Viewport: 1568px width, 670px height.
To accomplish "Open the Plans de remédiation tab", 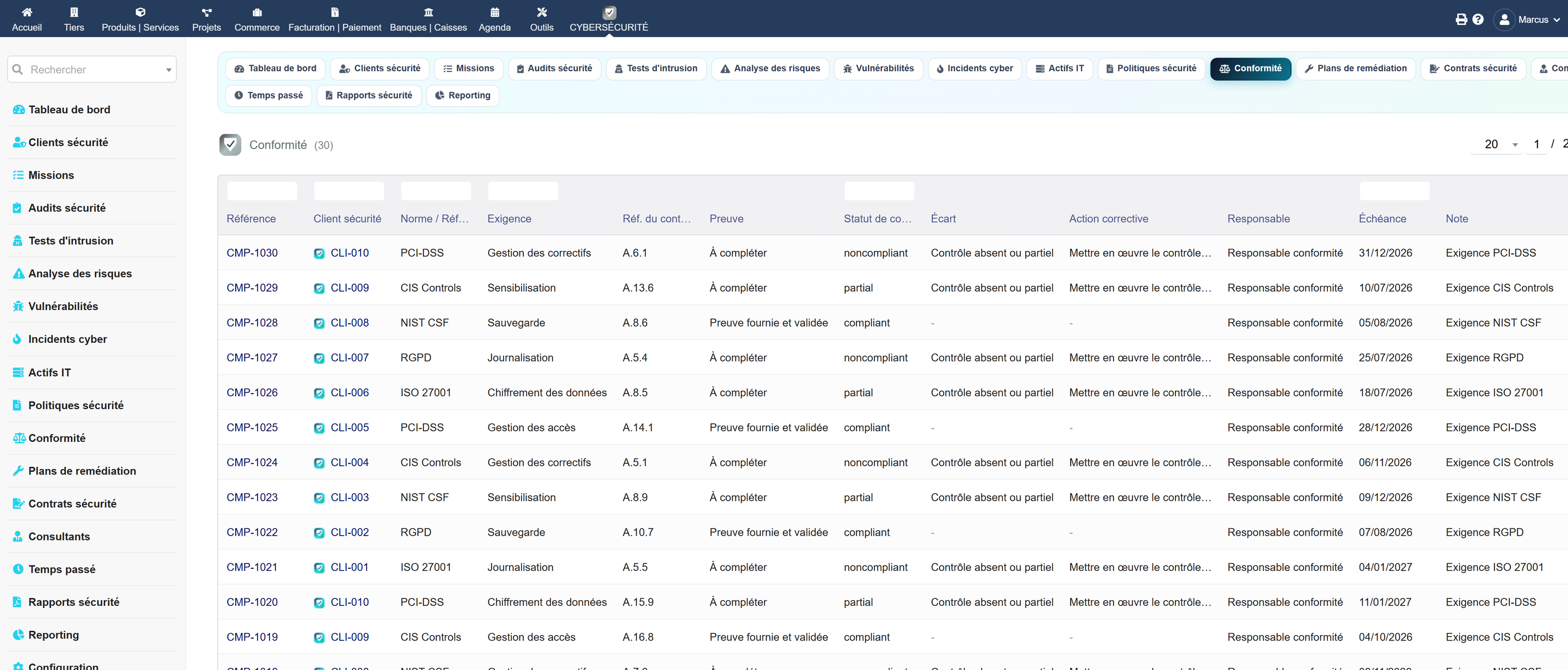I will pyautogui.click(x=1356, y=68).
